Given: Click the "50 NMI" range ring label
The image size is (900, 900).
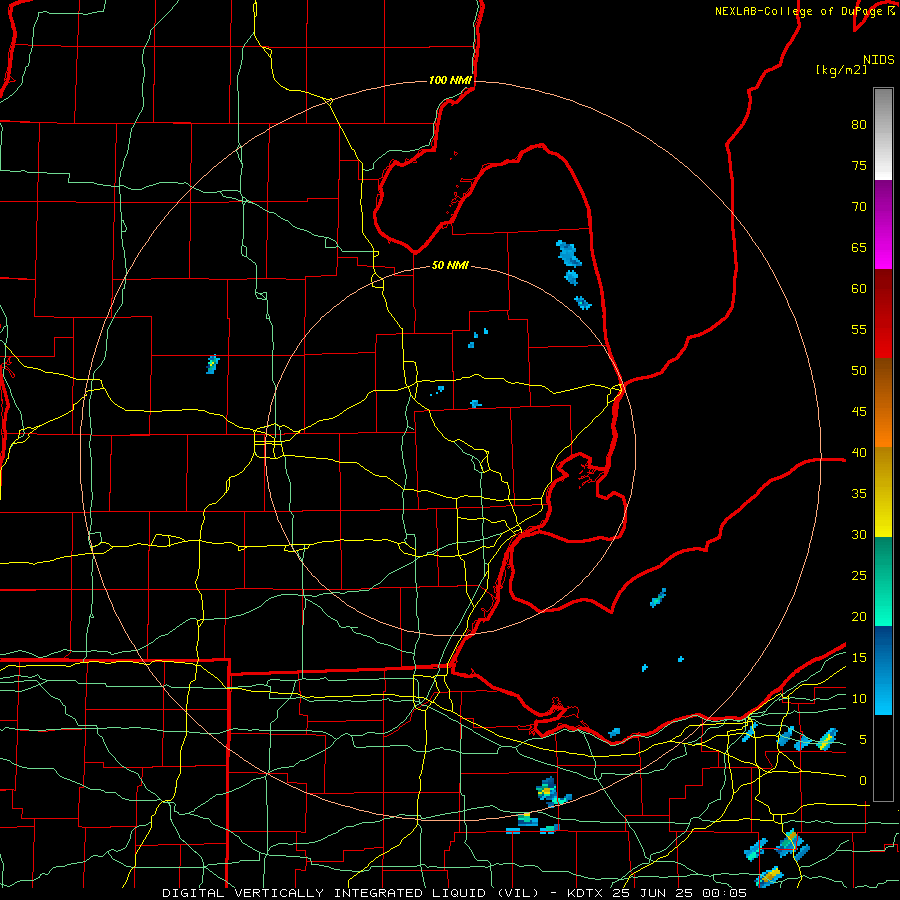Looking at the screenshot, I should pos(450,265).
